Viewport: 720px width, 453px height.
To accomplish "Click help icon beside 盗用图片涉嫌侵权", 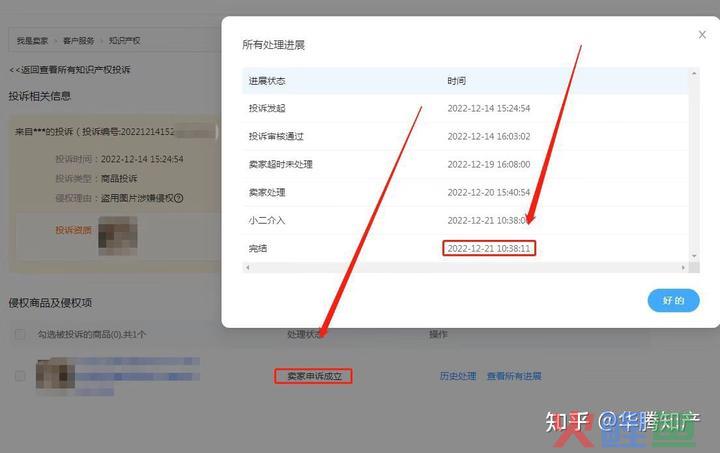I will point(179,198).
